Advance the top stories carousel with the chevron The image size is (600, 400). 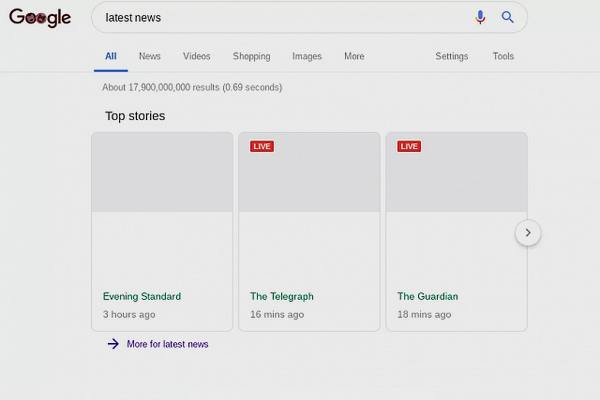[528, 233]
